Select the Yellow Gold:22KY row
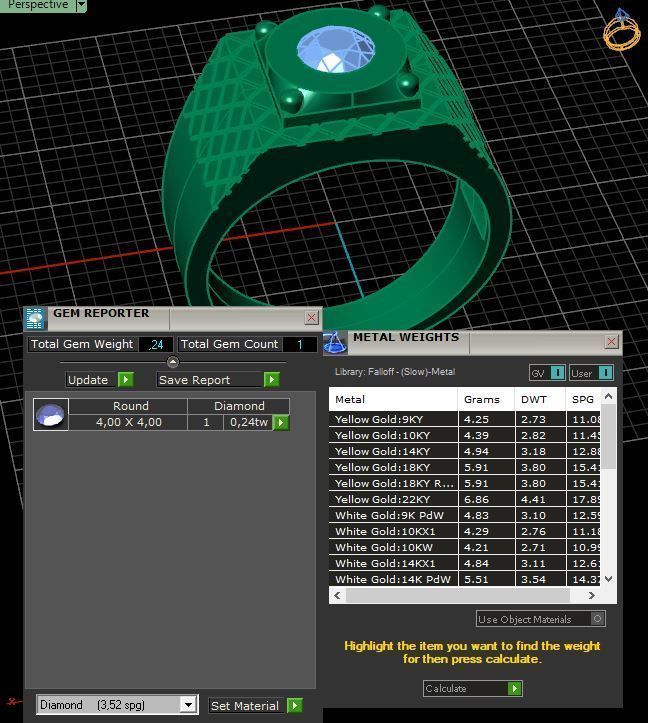Viewport: 648px width, 723px height. coord(464,499)
